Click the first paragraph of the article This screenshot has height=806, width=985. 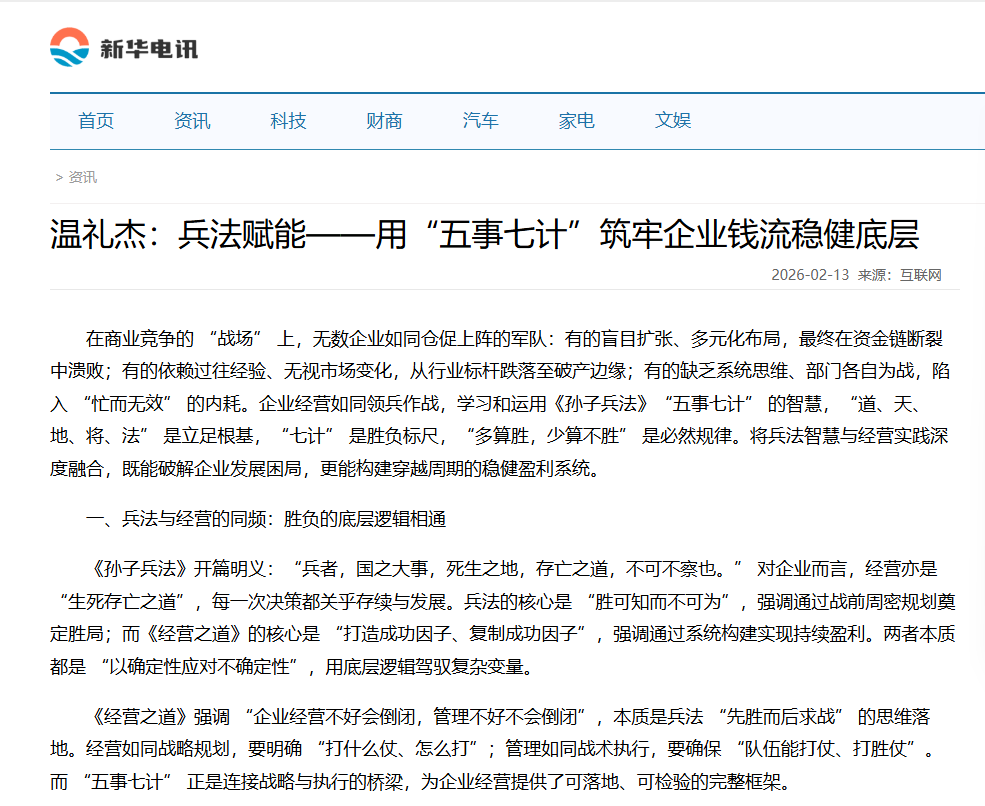(x=490, y=400)
